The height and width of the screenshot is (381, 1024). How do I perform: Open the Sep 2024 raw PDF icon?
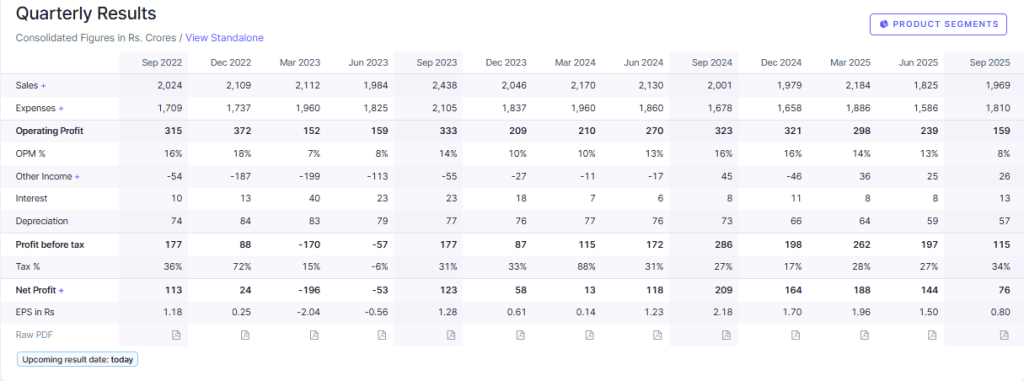(726, 335)
